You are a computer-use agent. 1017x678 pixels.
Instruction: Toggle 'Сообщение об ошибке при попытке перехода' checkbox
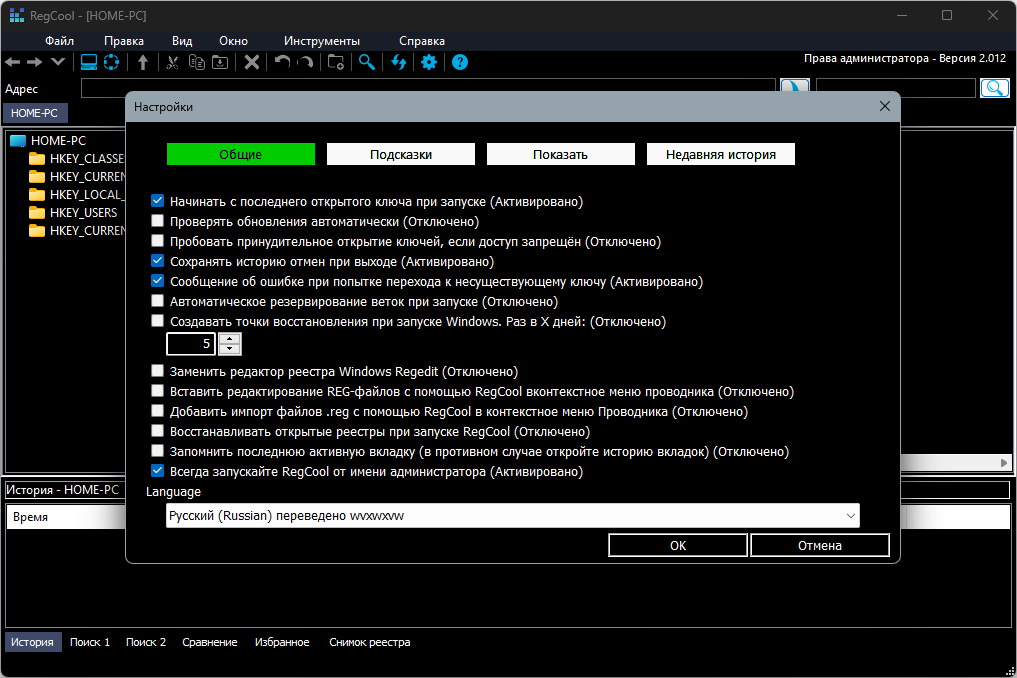[158, 281]
